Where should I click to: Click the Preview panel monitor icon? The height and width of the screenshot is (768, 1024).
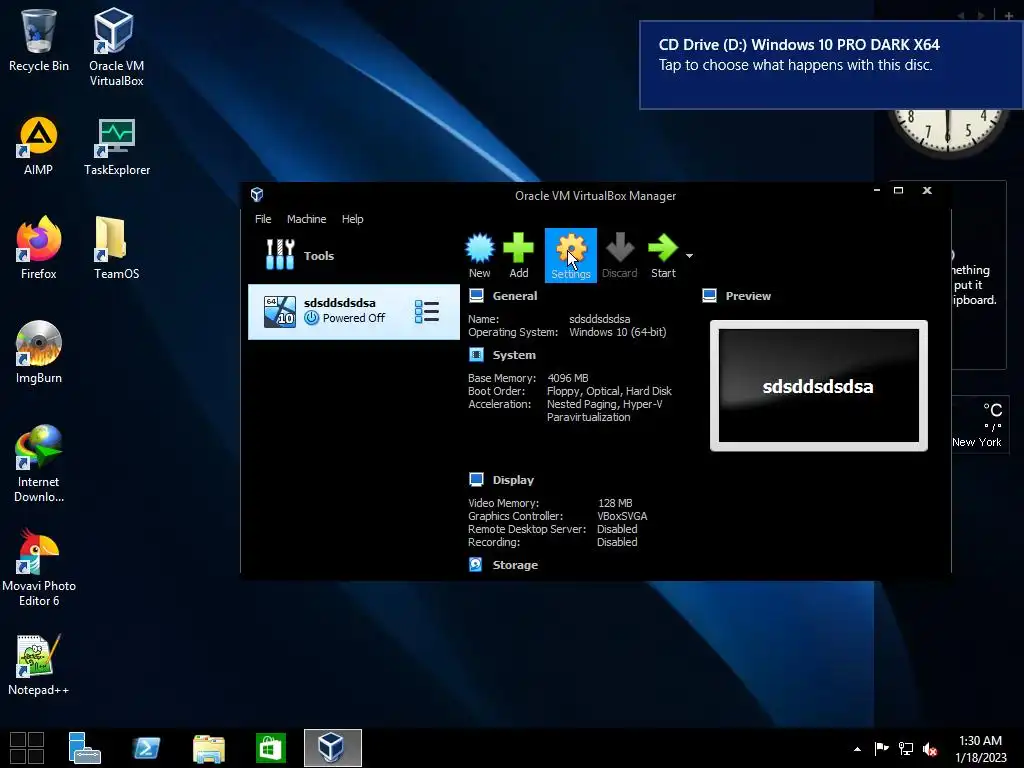point(710,296)
